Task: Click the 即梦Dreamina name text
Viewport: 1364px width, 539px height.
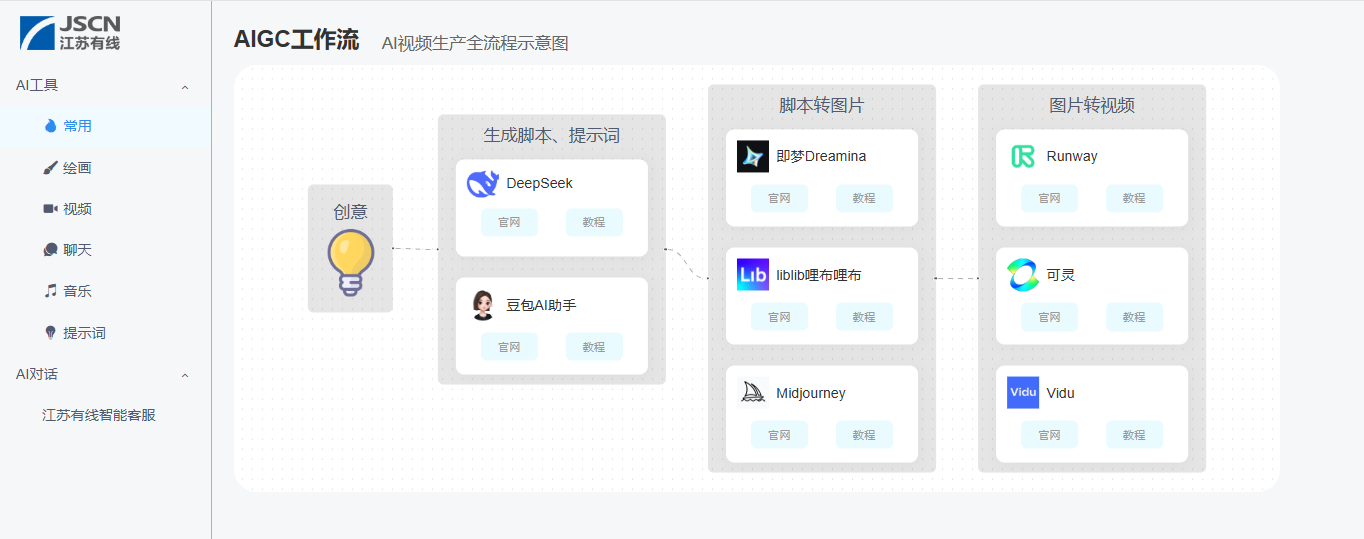Action: (x=821, y=156)
